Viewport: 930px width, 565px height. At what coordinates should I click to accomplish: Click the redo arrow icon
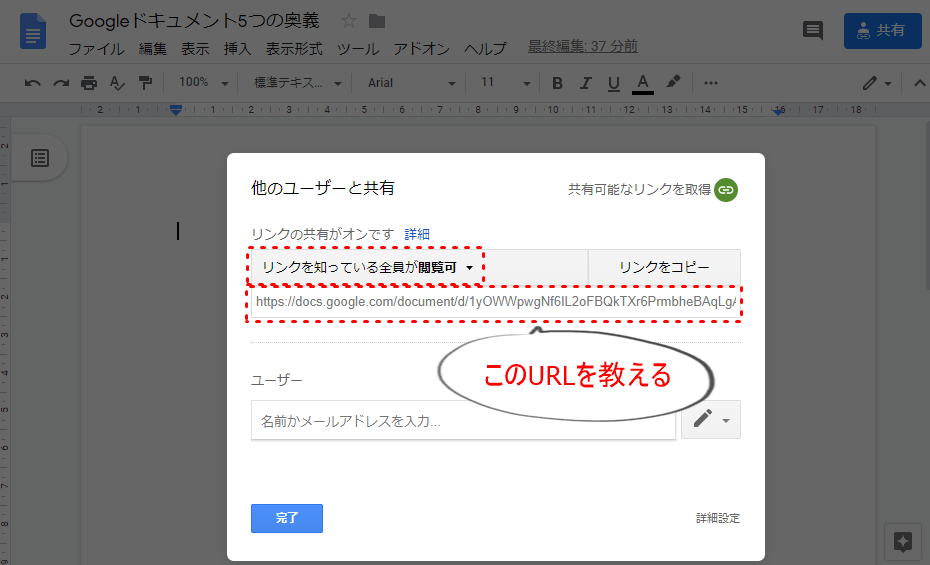point(61,83)
